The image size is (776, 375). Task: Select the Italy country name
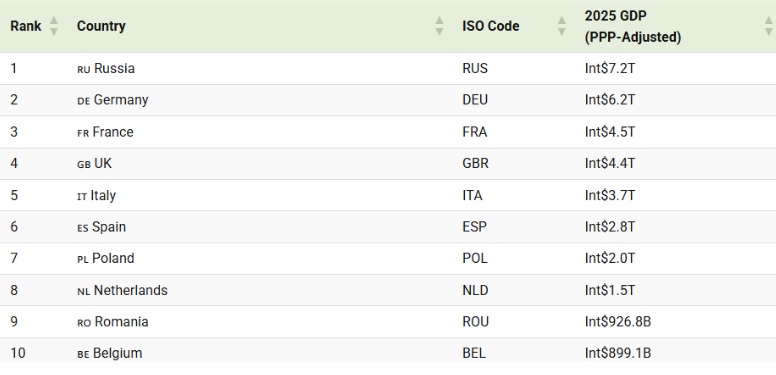click(x=103, y=195)
